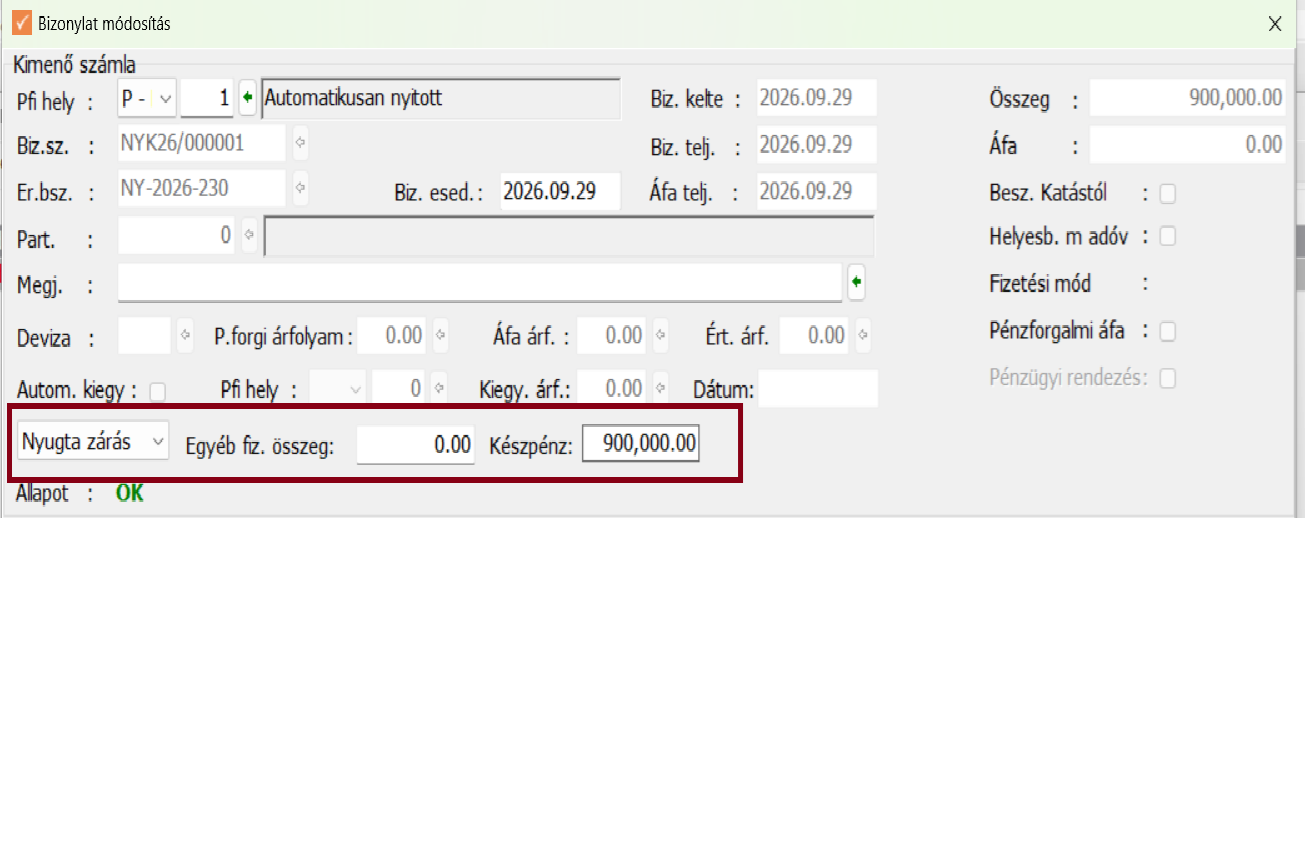Click into the Megj. comment field

[x=480, y=283]
